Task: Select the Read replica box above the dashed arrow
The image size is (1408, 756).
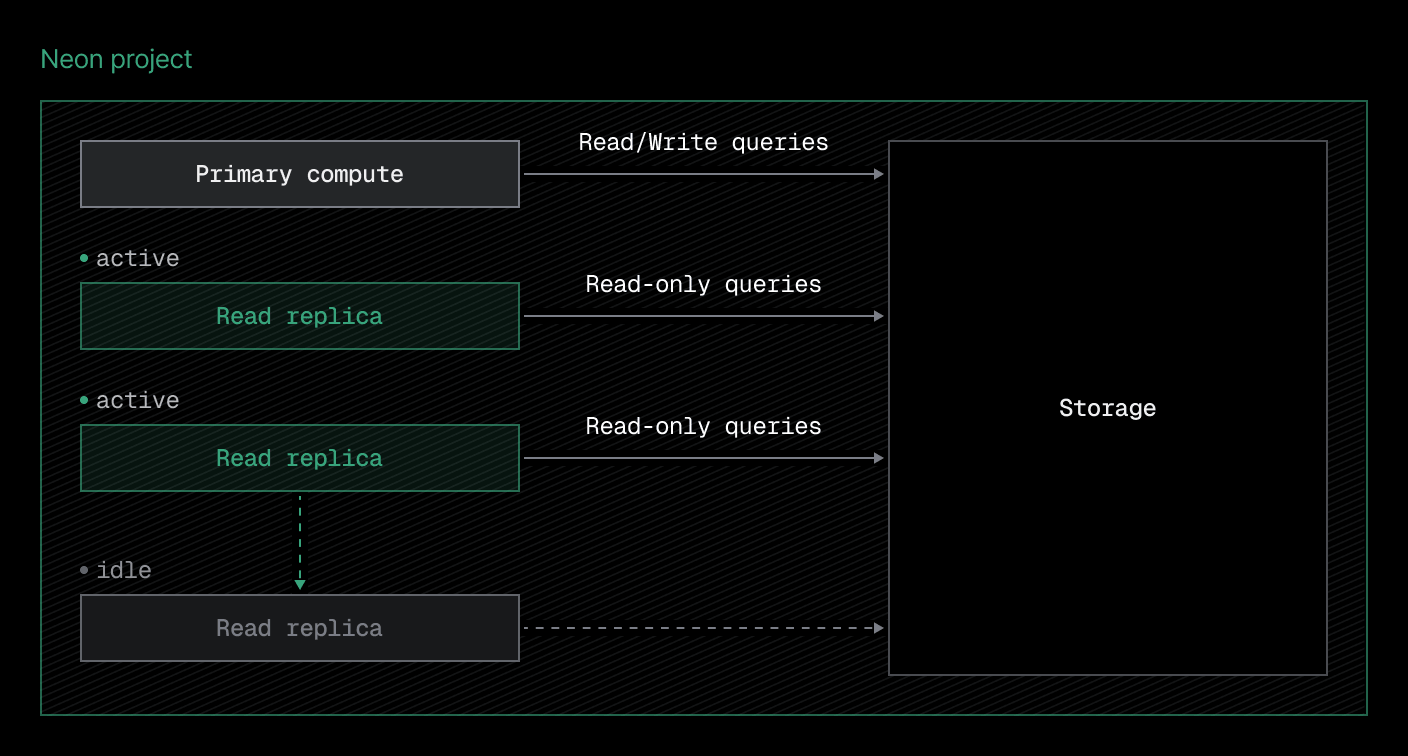Action: point(300,458)
